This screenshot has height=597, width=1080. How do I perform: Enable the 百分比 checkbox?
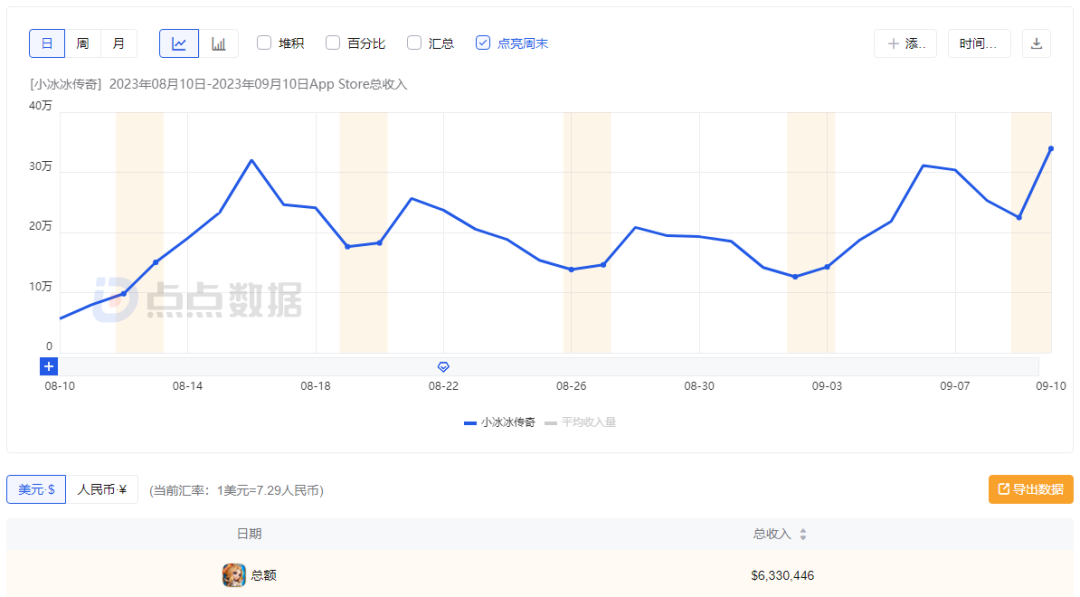click(x=333, y=43)
